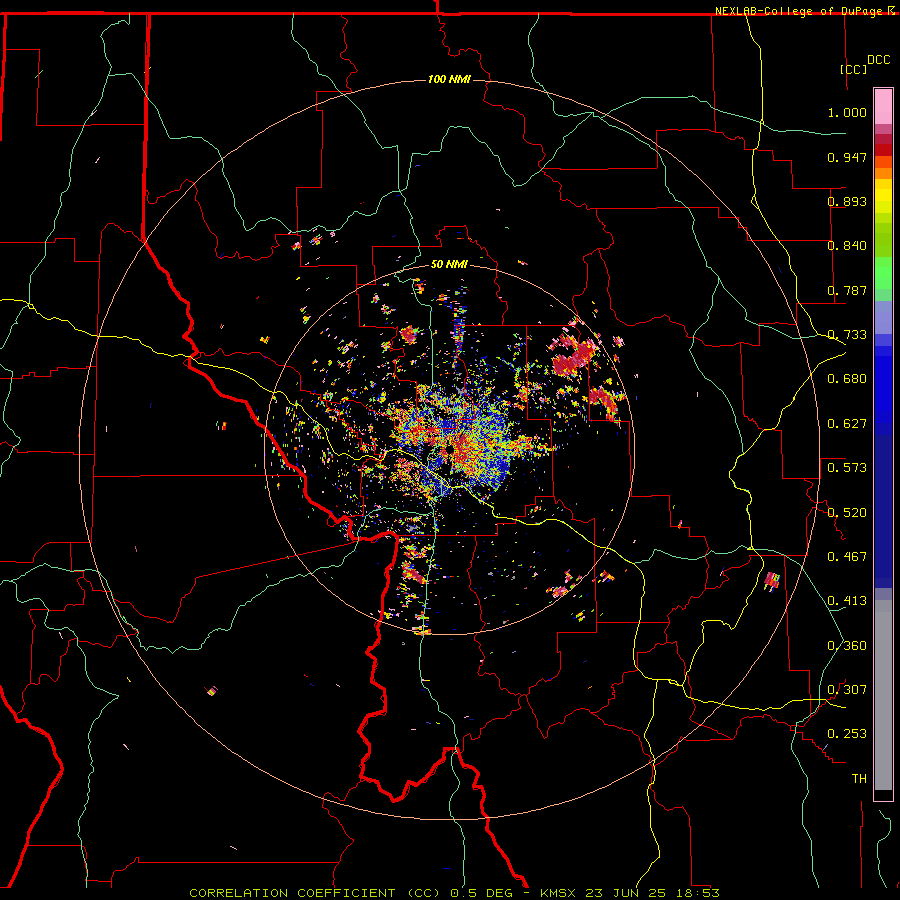Viewport: 900px width, 900px height.
Task: Click the 0.520 scale value
Action: pyautogui.click(x=847, y=513)
